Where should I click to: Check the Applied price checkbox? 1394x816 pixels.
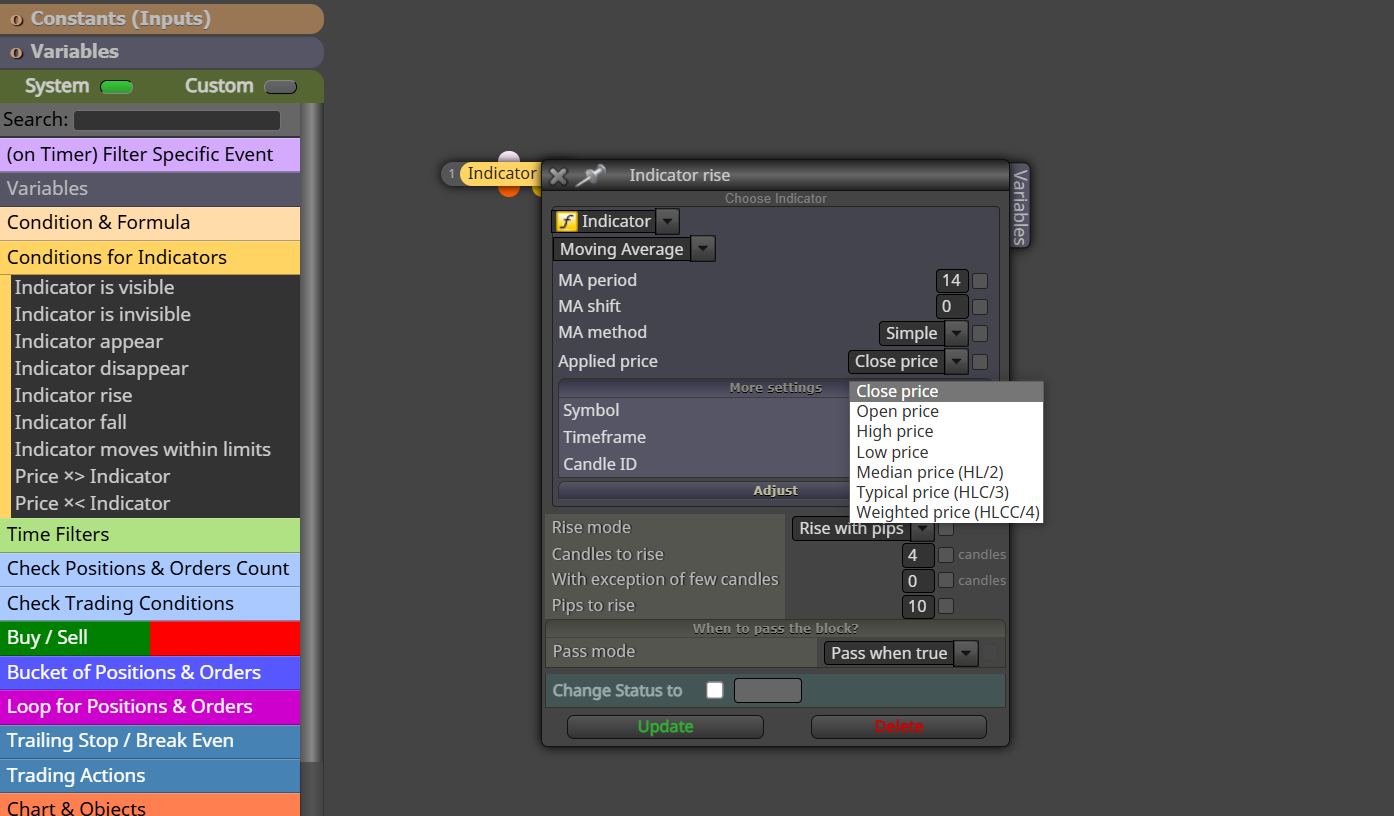point(980,362)
